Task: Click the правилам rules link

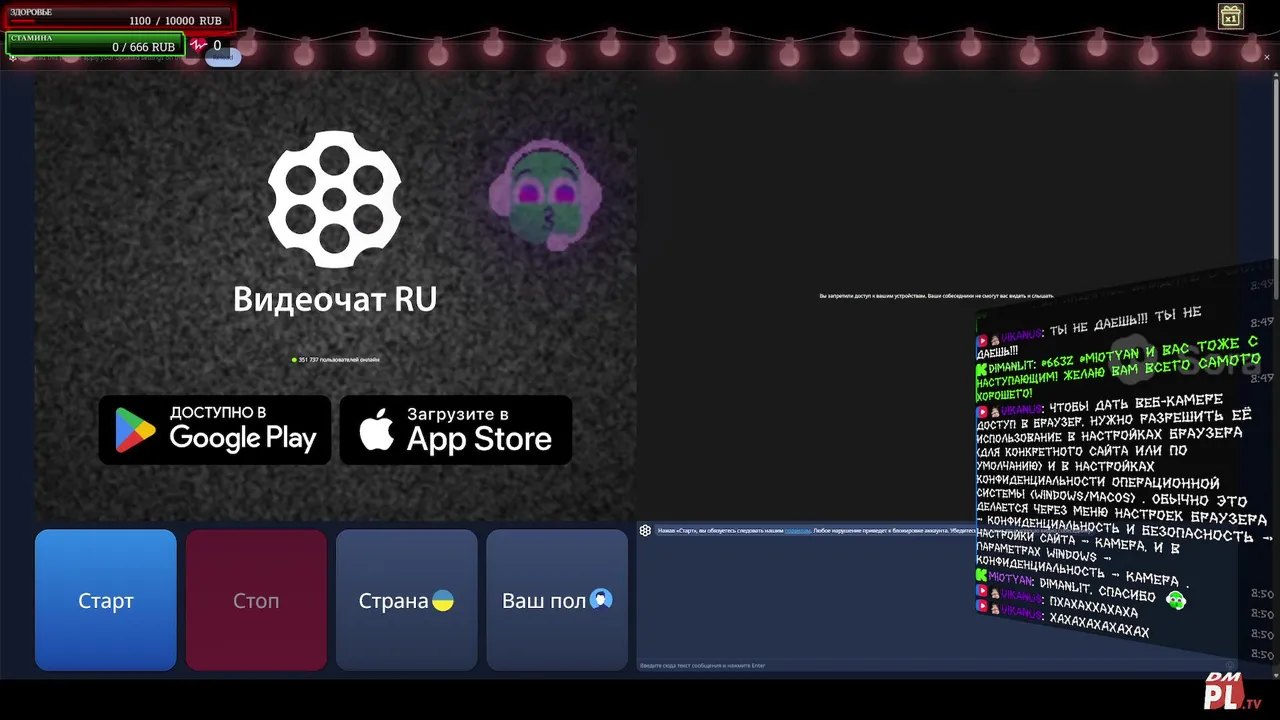Action: (797, 531)
